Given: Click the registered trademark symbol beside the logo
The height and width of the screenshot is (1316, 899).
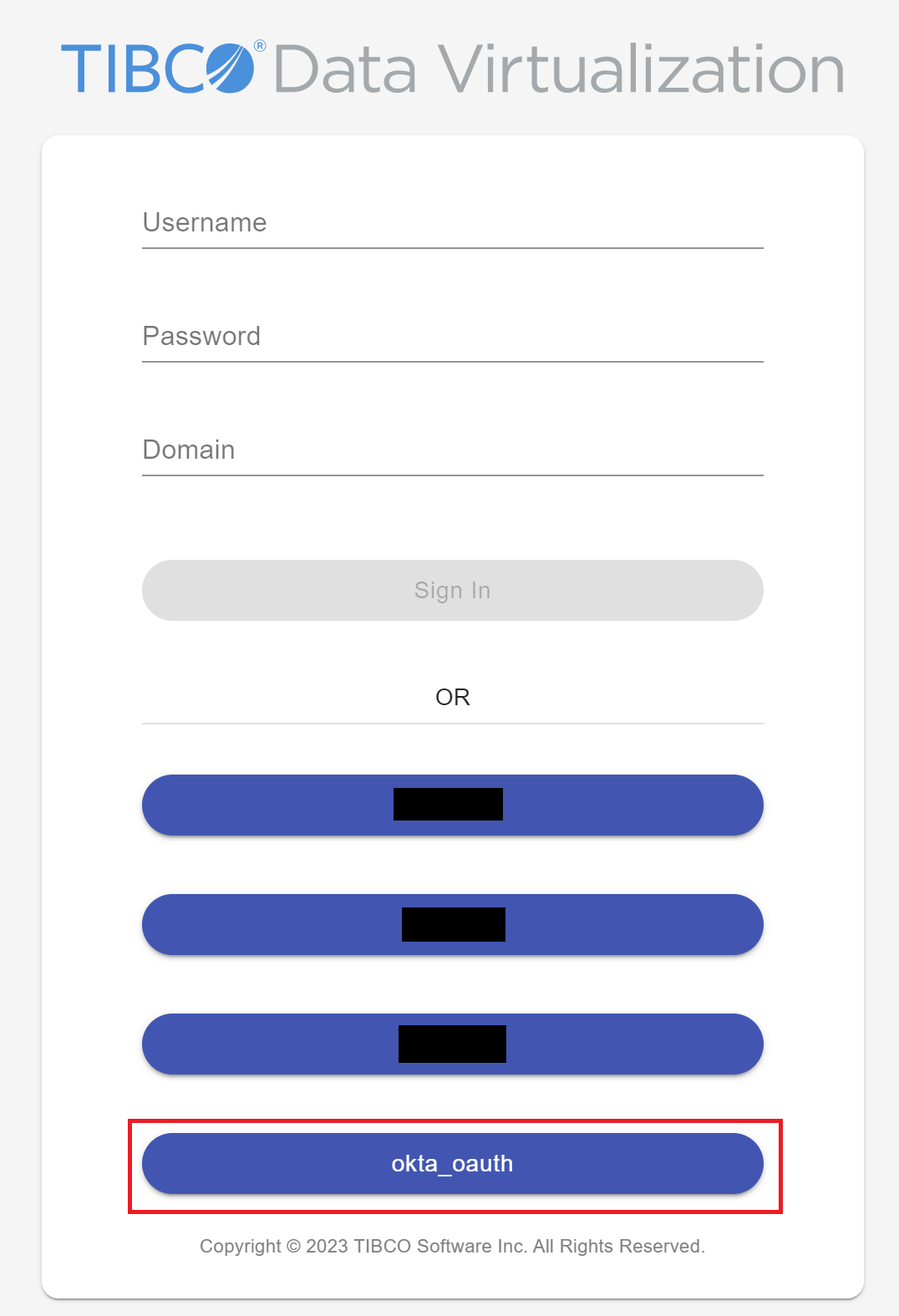Looking at the screenshot, I should coord(260,46).
